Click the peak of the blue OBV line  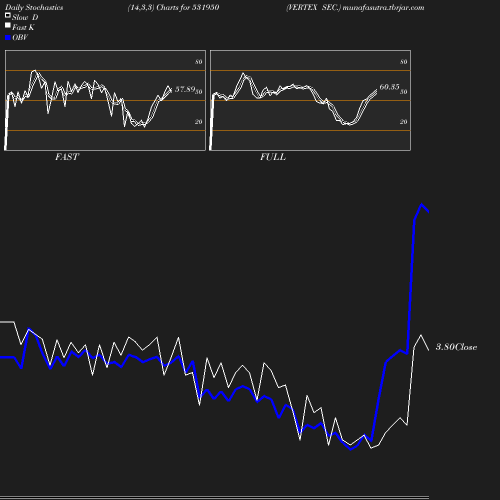pos(422,204)
